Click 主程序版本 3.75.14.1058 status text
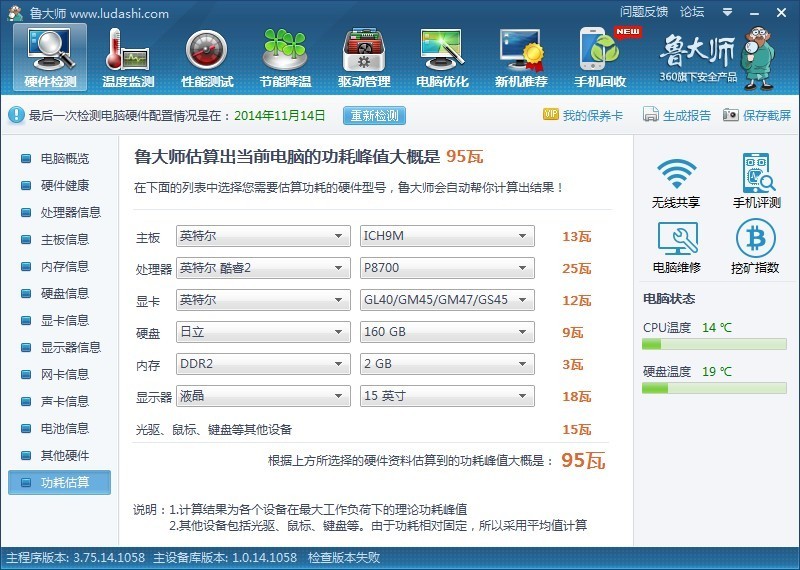The height and width of the screenshot is (570, 800). point(76,557)
